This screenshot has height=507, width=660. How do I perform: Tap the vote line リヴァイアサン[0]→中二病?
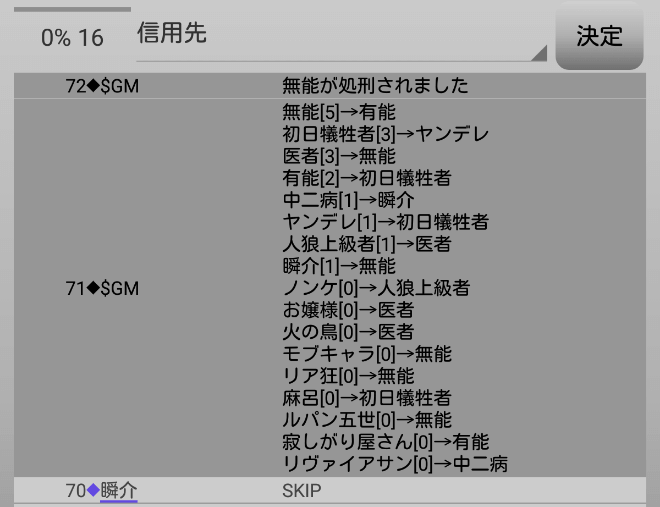pyautogui.click(x=395, y=464)
